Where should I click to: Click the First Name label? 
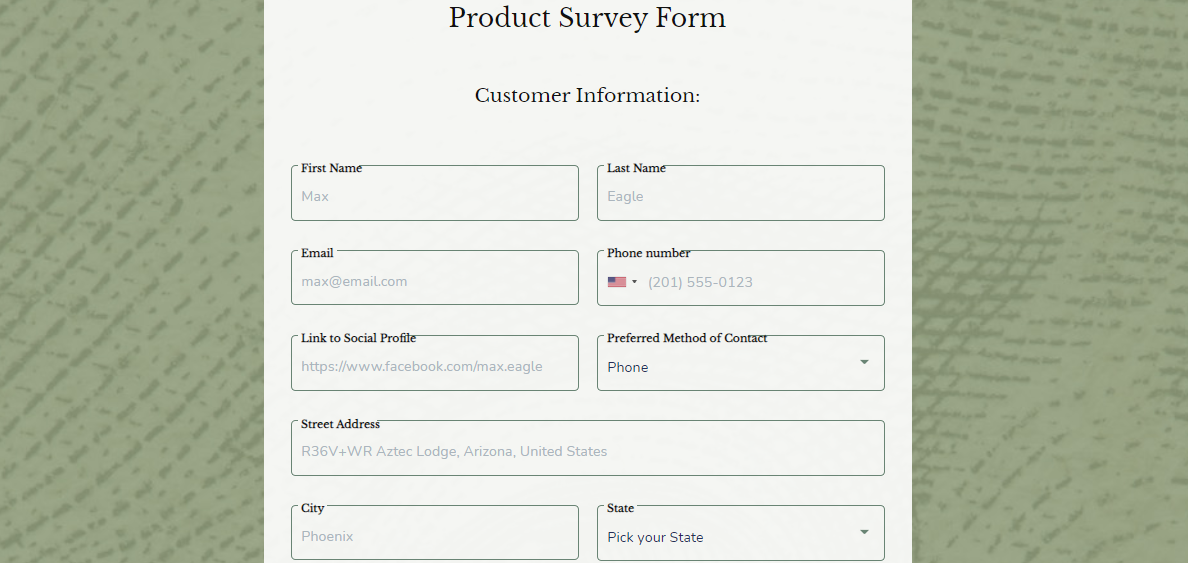coord(331,168)
